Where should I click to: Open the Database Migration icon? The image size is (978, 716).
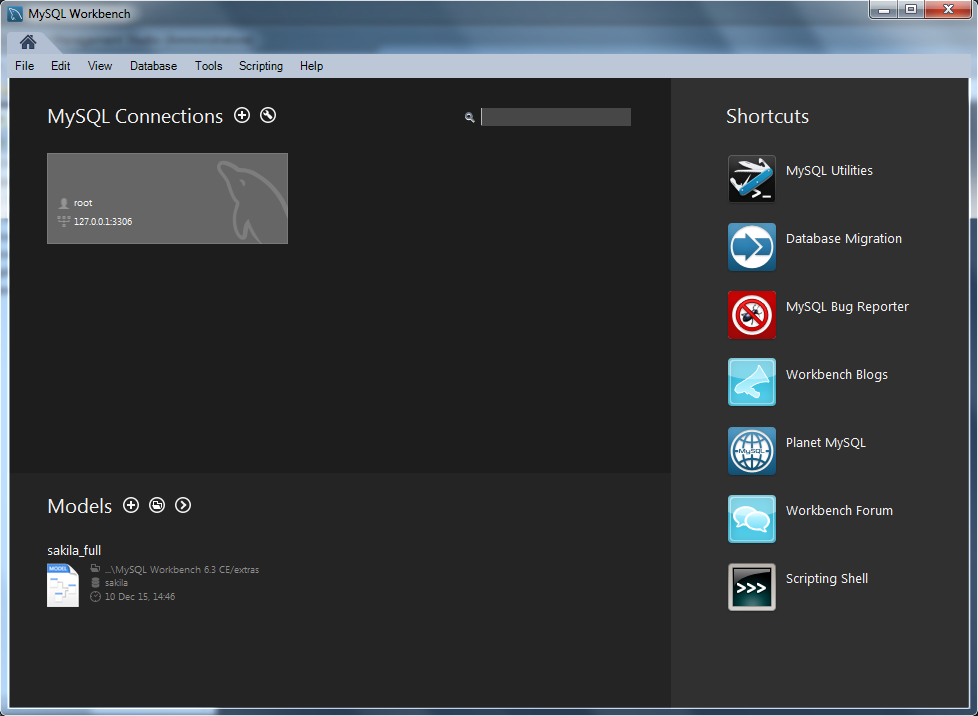pyautogui.click(x=752, y=246)
